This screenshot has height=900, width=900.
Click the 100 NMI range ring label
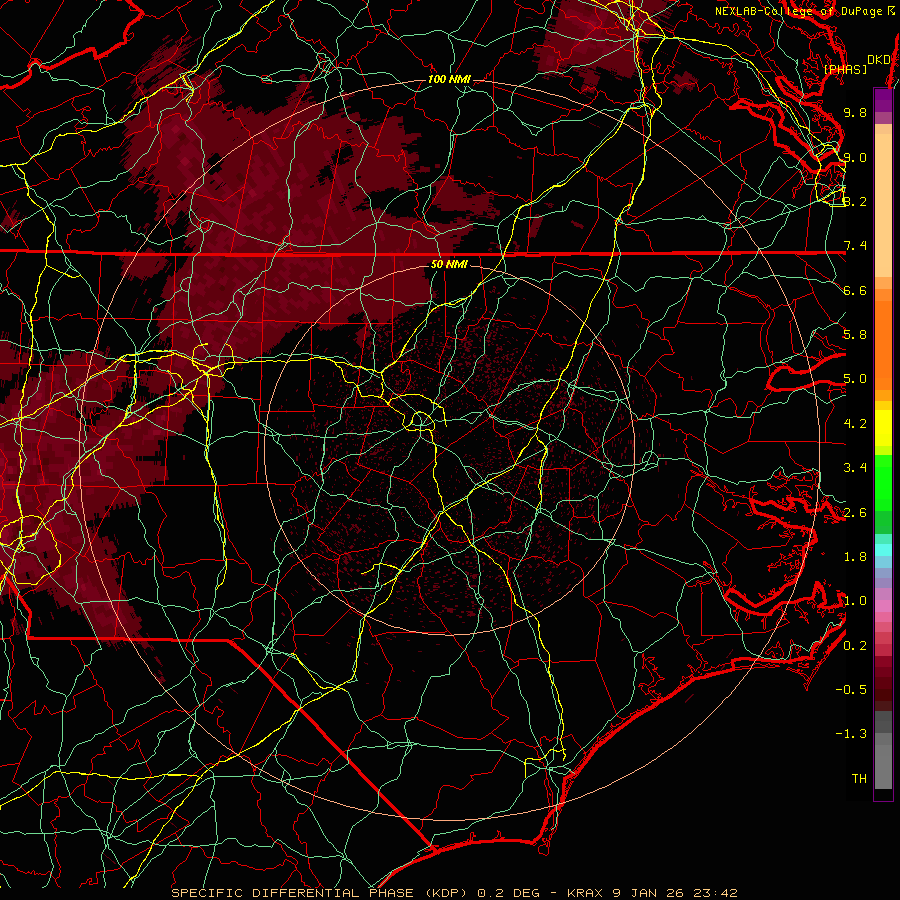click(x=449, y=79)
